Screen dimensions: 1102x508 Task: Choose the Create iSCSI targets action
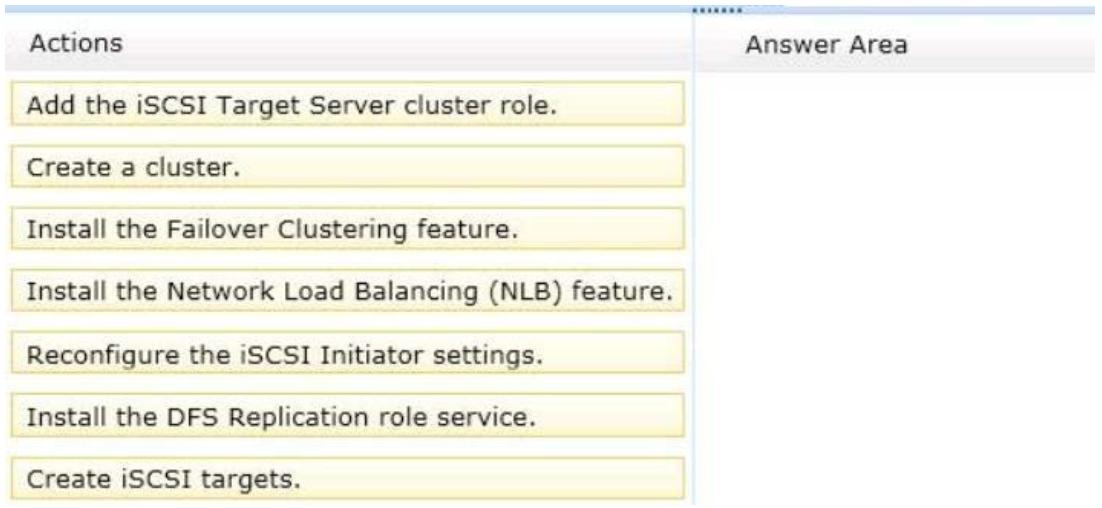coord(347,478)
